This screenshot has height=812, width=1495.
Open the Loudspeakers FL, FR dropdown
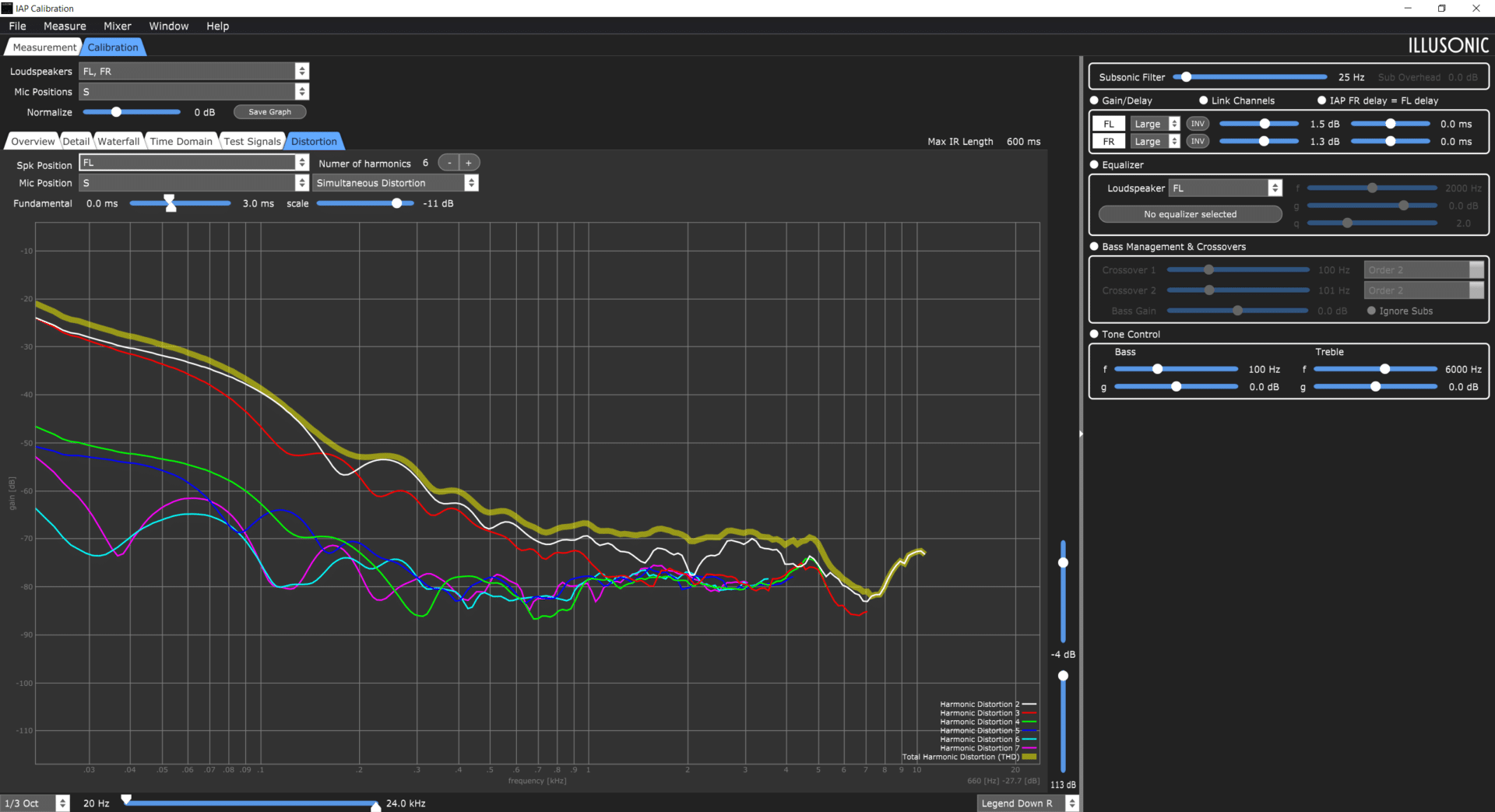click(x=194, y=71)
